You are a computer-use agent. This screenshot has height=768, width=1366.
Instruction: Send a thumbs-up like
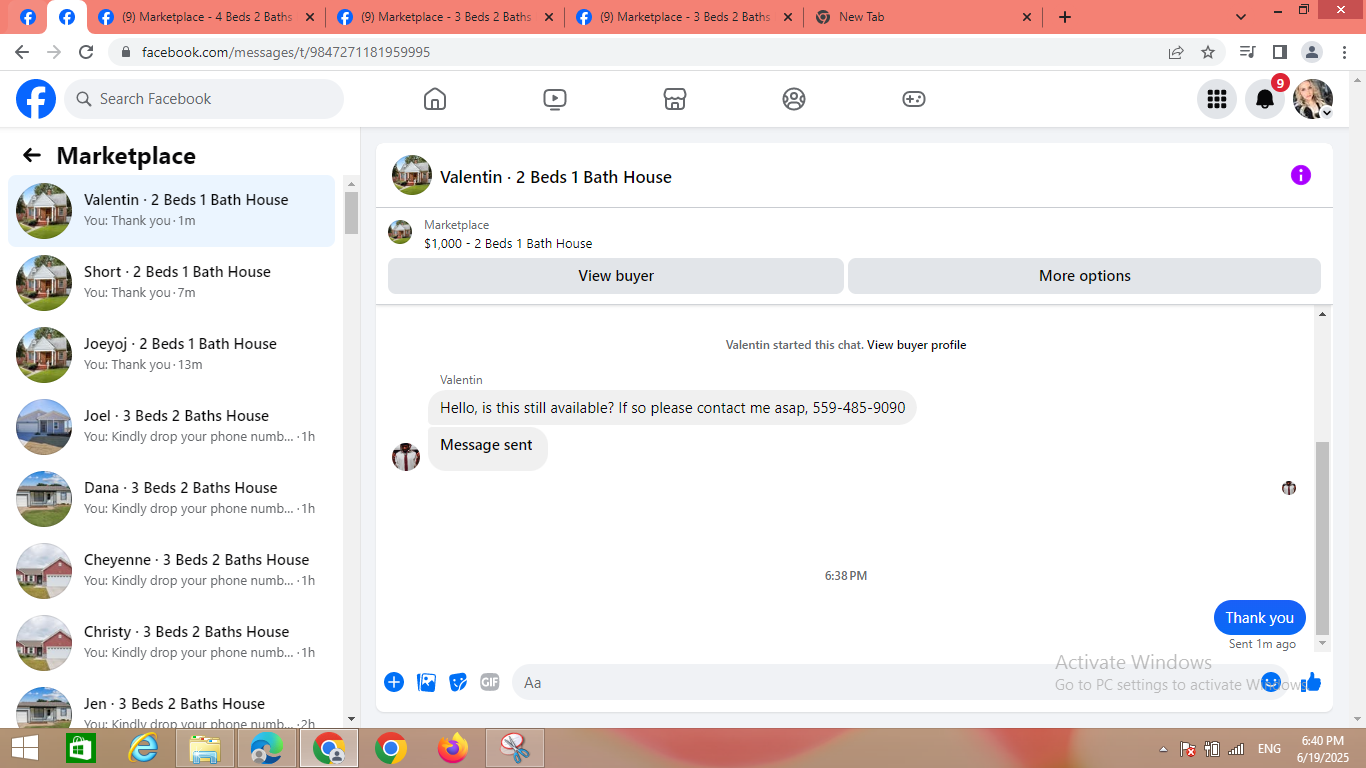click(1311, 682)
